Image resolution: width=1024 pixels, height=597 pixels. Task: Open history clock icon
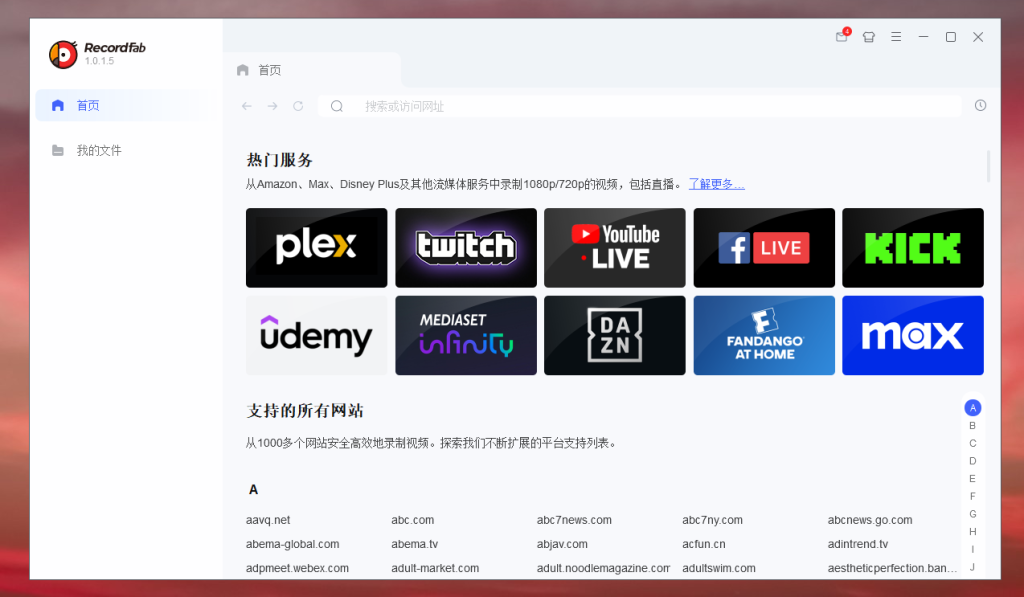click(980, 106)
